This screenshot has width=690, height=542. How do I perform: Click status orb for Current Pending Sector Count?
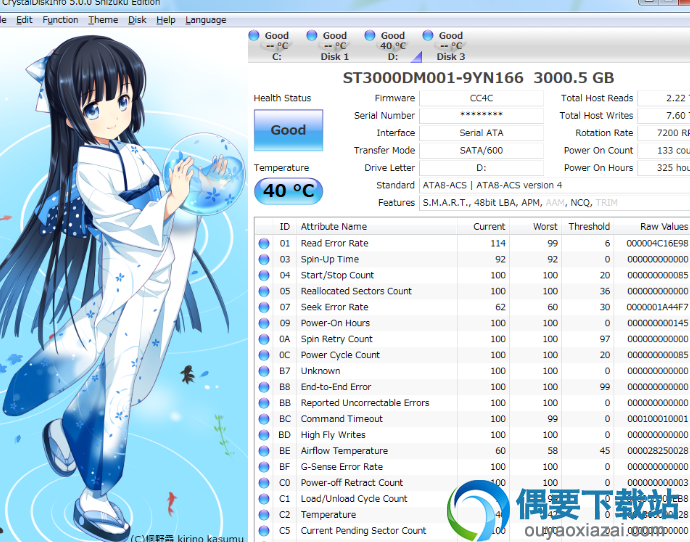pos(264,531)
